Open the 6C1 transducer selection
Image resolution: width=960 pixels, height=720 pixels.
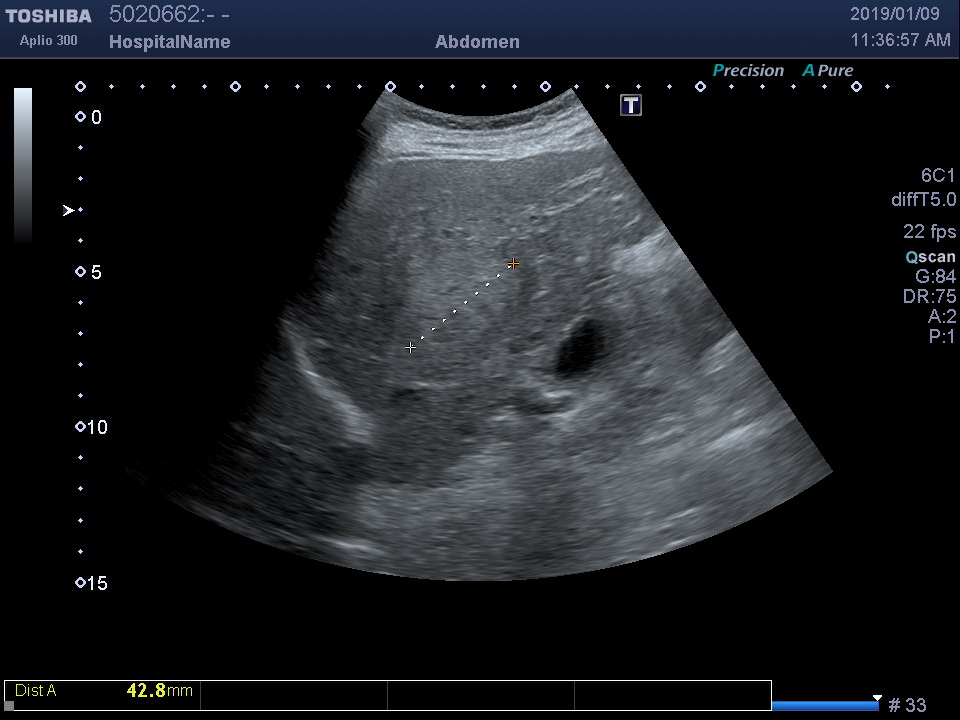tap(938, 176)
